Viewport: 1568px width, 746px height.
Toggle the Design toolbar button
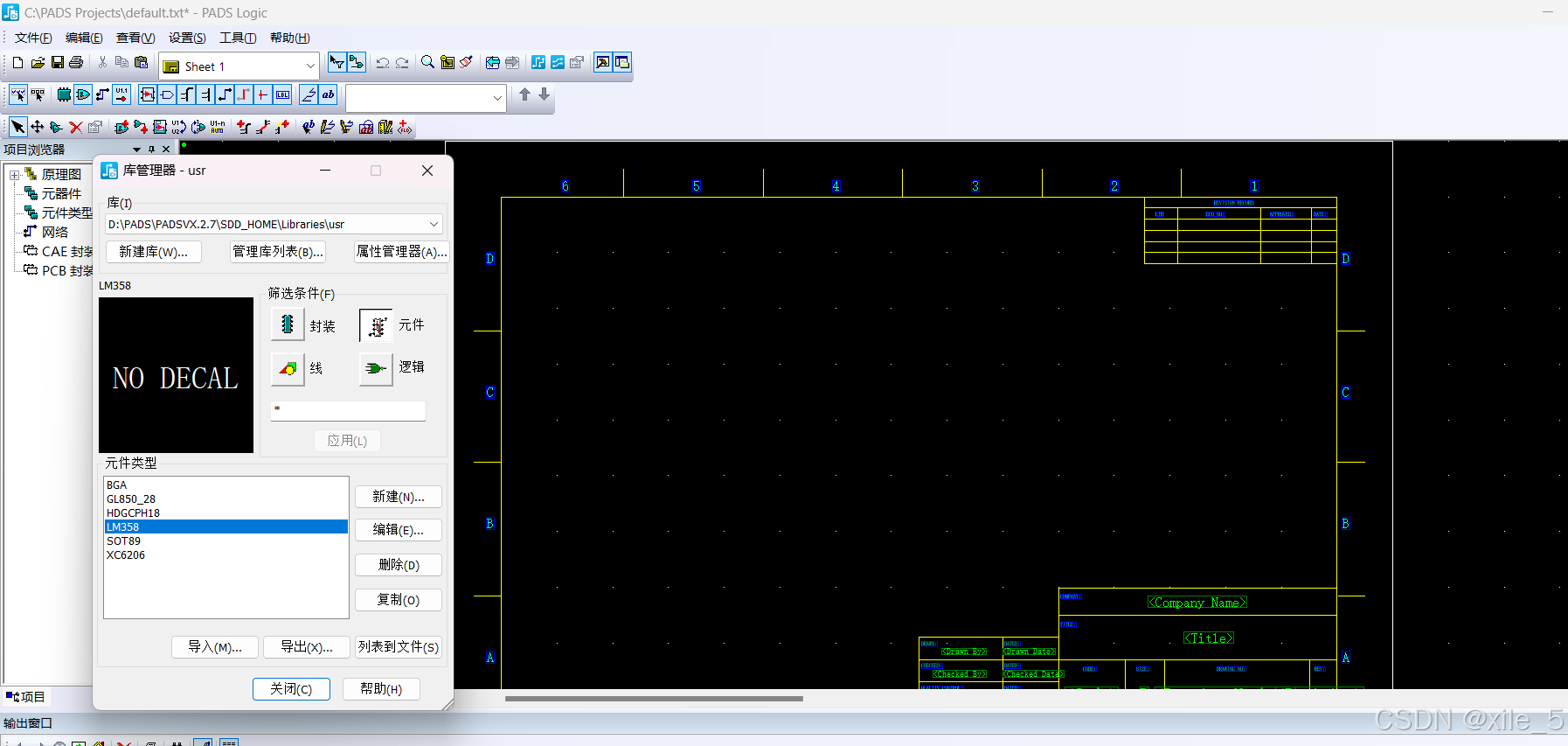click(356, 63)
